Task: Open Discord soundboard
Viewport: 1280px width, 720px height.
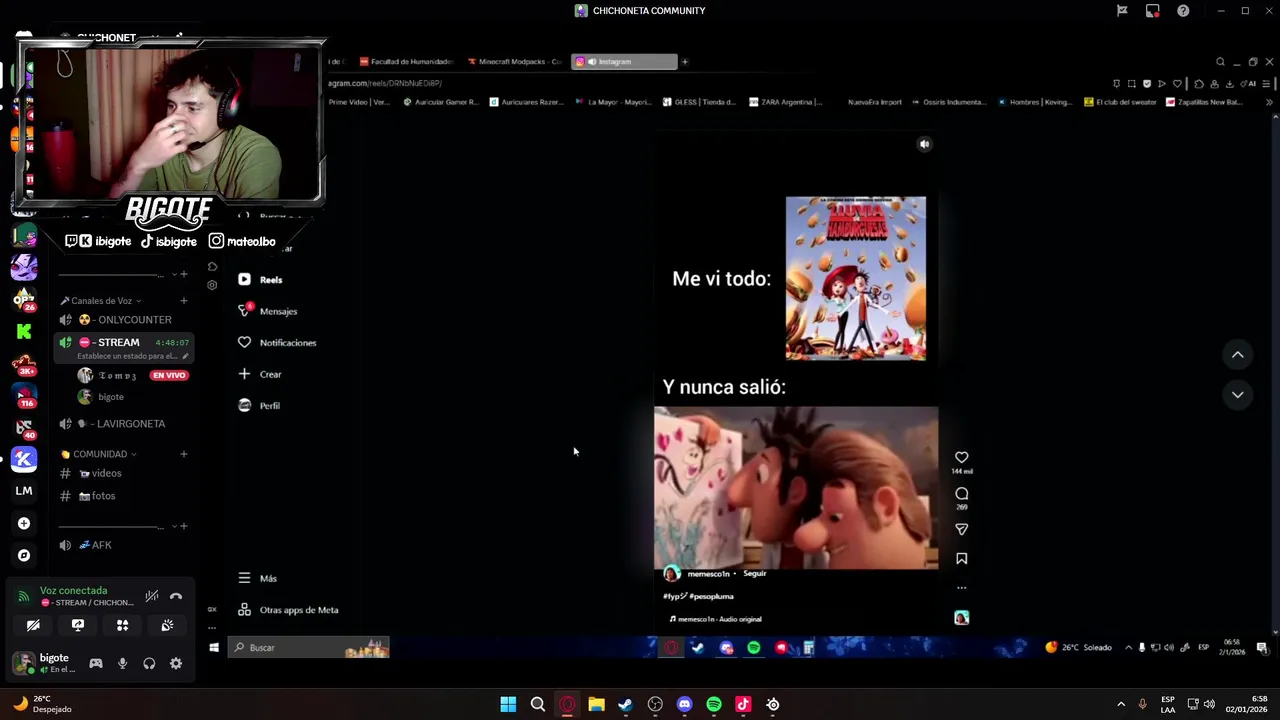Action: point(167,625)
